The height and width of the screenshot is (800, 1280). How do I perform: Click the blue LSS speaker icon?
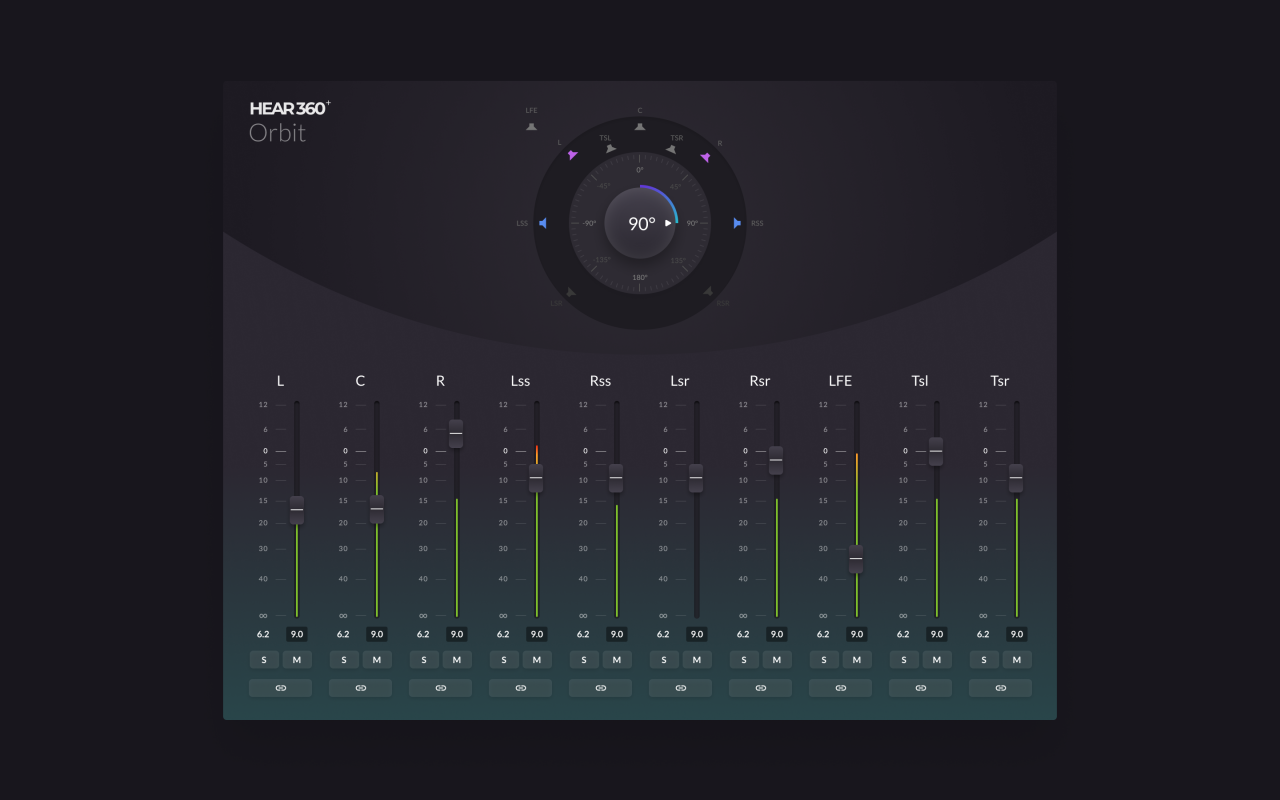click(x=543, y=223)
